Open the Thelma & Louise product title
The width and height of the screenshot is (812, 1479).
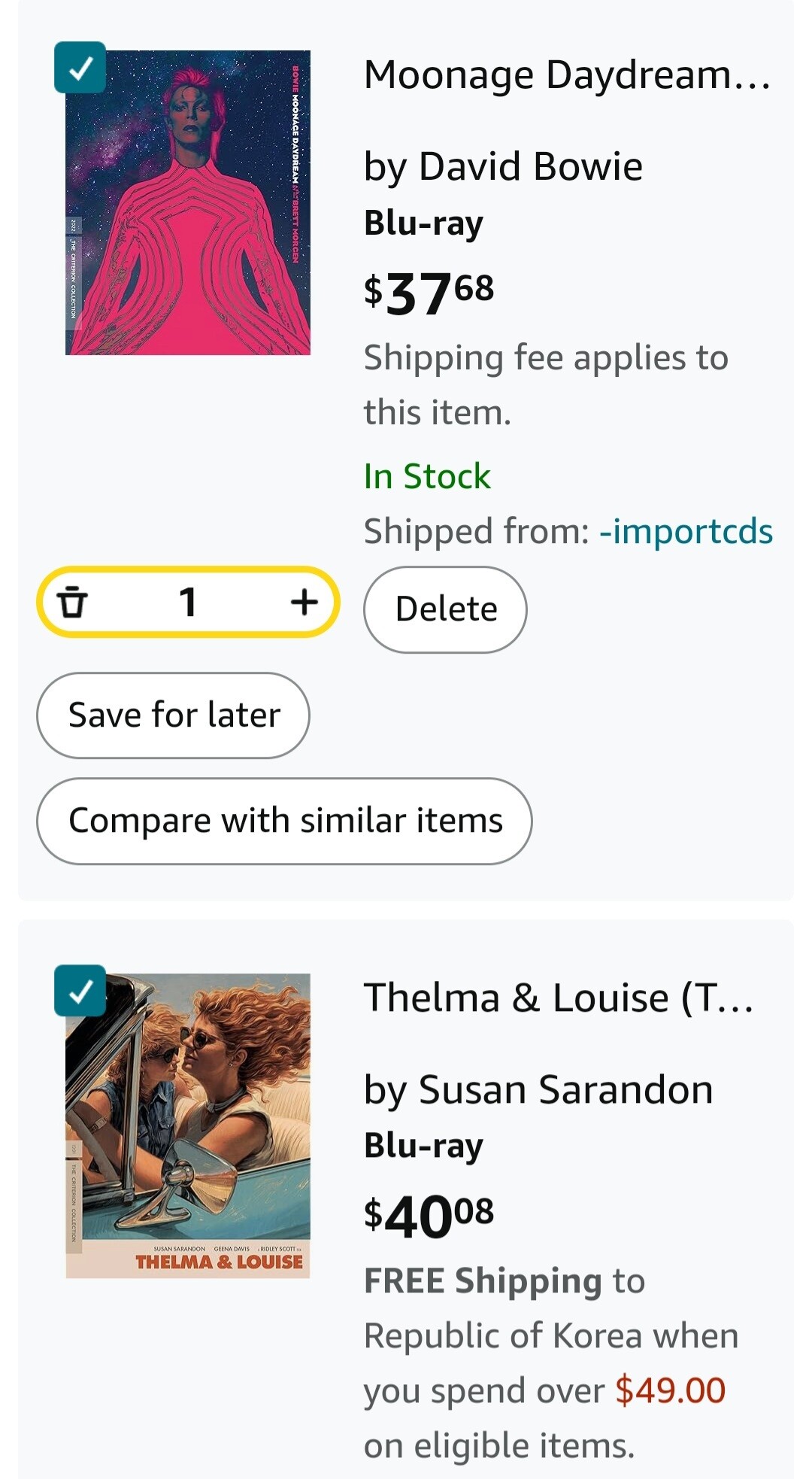click(558, 998)
